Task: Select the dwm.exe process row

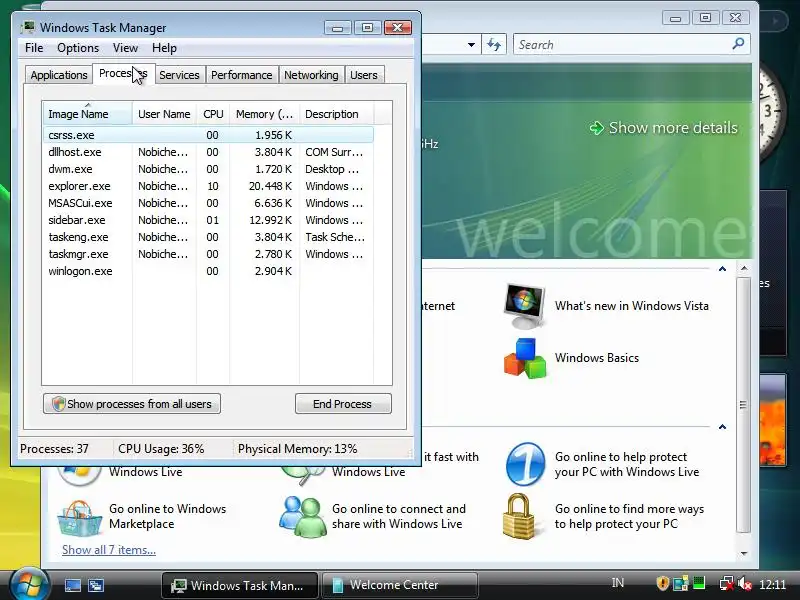Action: tap(208, 169)
